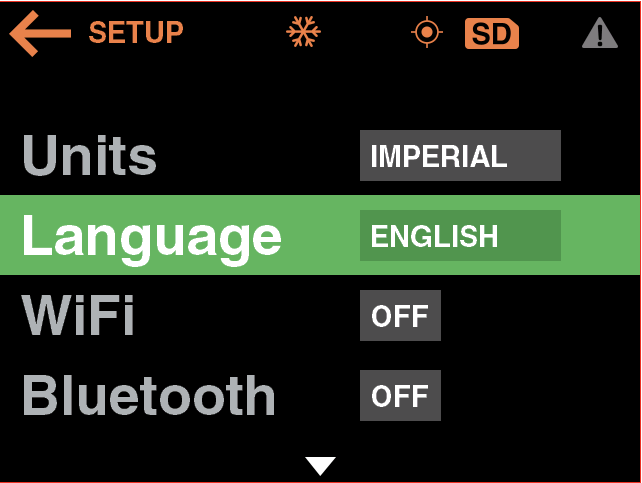The height and width of the screenshot is (483, 642).
Task: Toggle the Bluetooth OFF switch
Action: [400, 396]
